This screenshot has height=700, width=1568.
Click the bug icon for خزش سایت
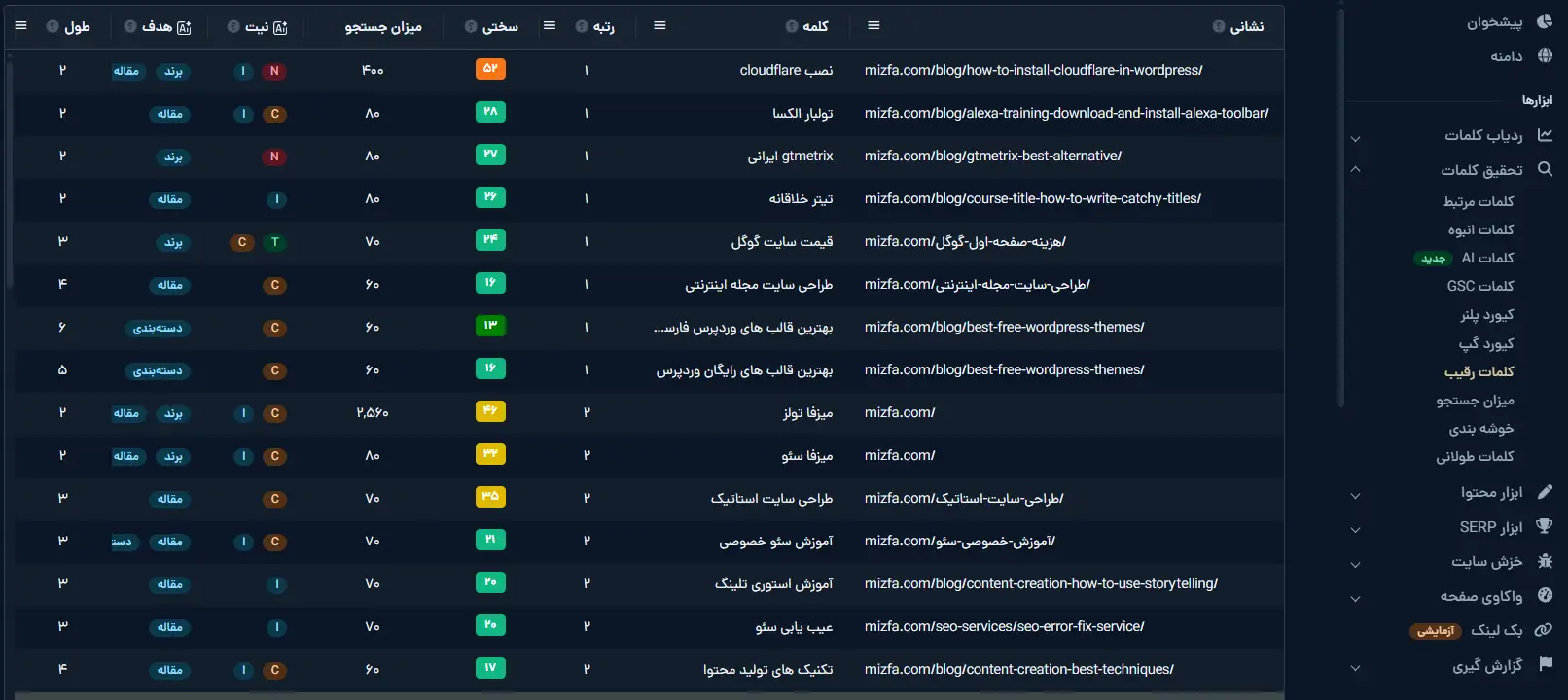pyautogui.click(x=1544, y=561)
